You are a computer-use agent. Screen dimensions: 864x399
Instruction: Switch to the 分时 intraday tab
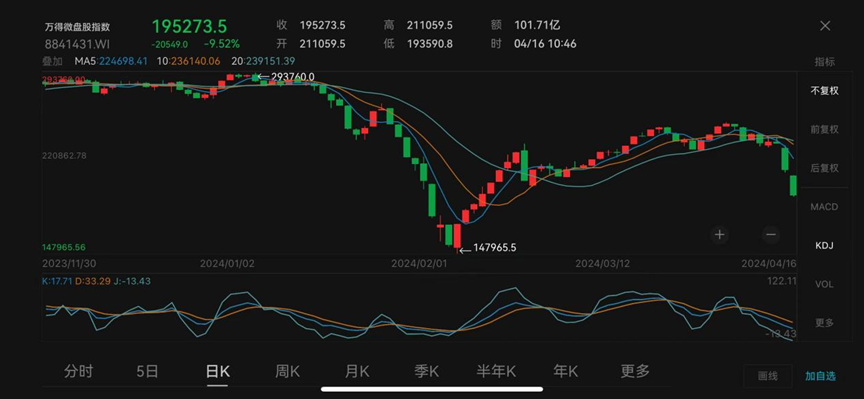(78, 371)
